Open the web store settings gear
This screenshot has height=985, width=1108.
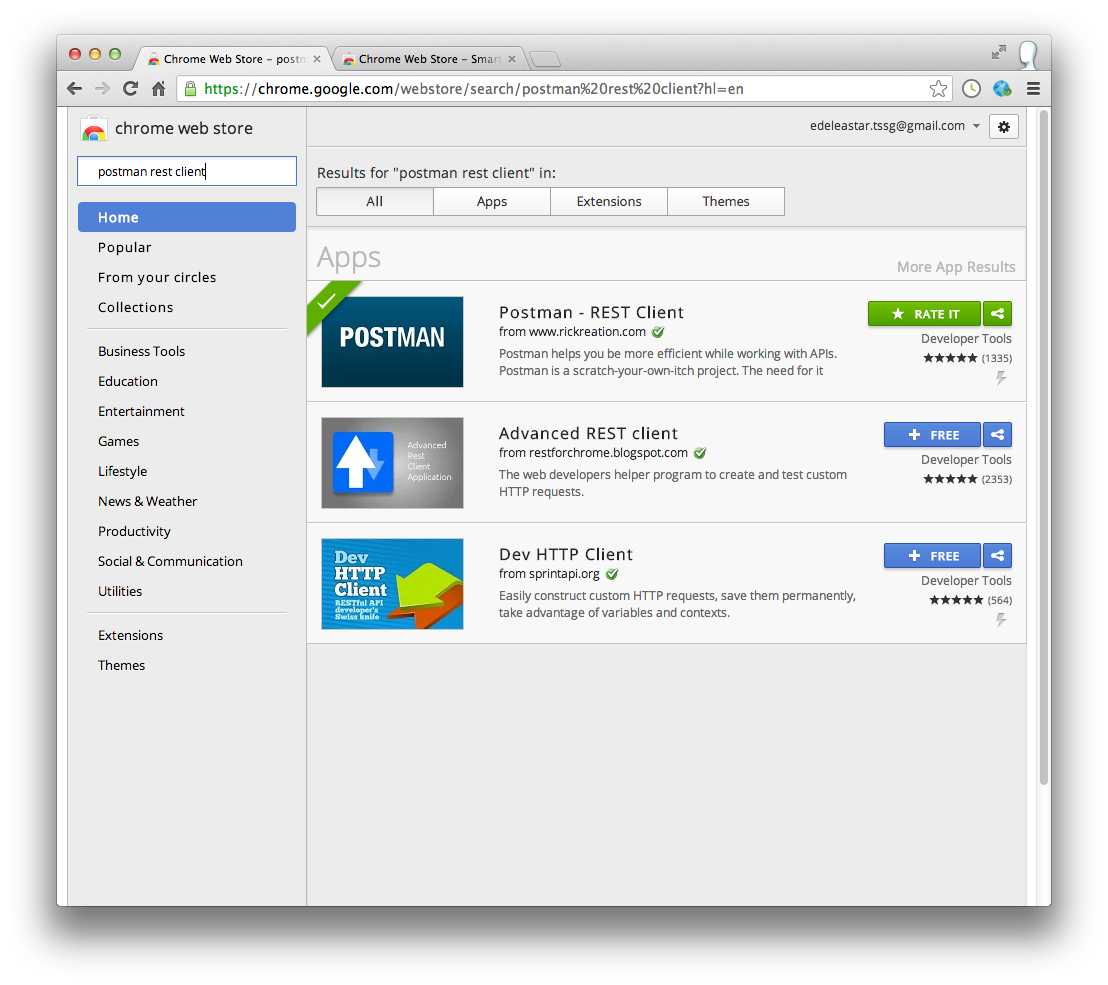tap(1003, 127)
